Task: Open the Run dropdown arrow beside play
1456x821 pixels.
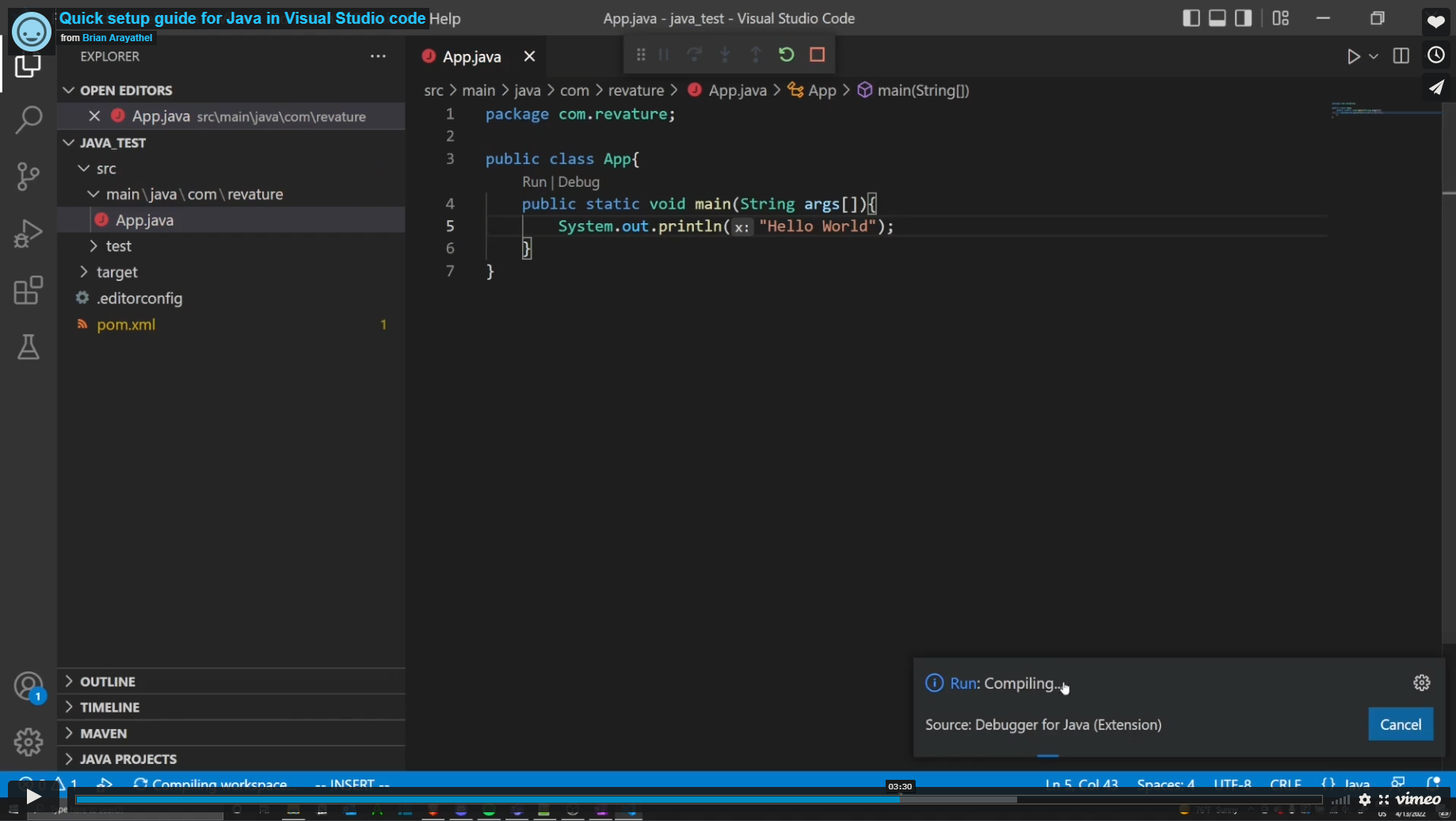Action: click(1374, 56)
